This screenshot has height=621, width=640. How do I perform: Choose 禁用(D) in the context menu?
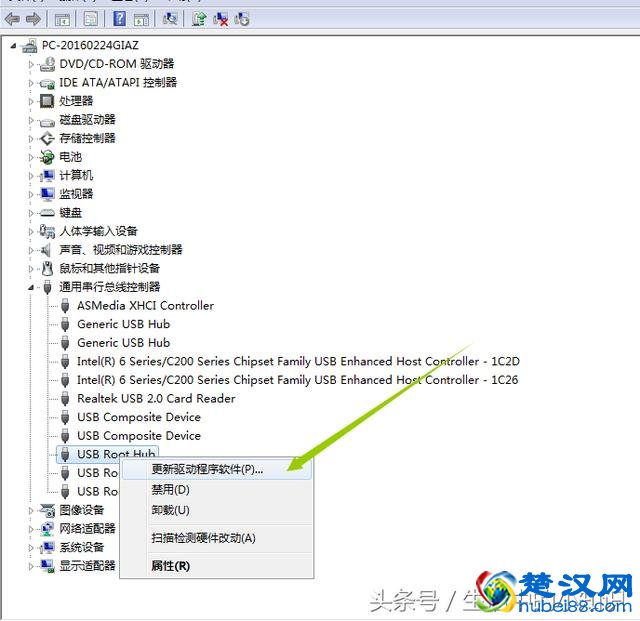[x=217, y=490]
